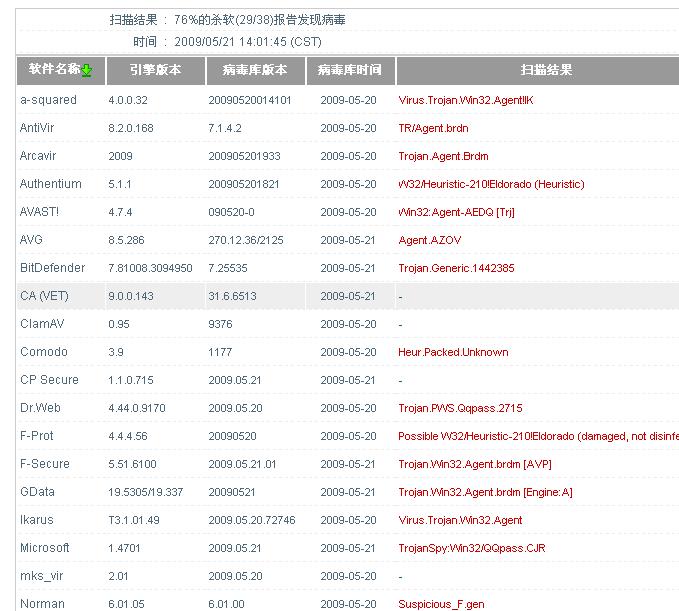679x611 pixels.
Task: Click result Suspicious_F.gen
Action: tap(441, 604)
